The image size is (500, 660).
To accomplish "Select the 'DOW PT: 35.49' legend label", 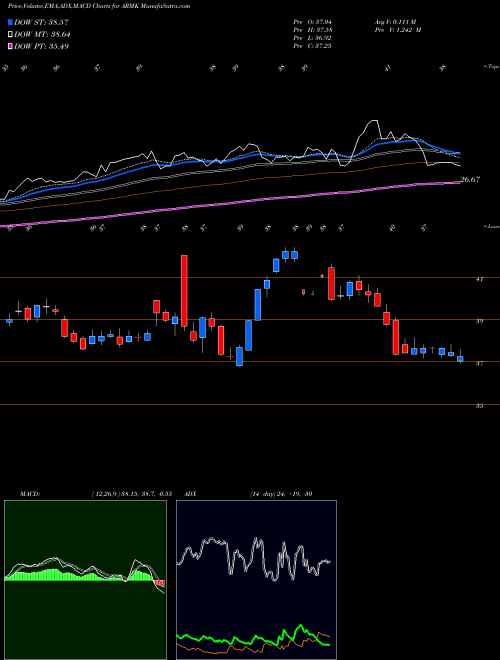I will 42,46.
